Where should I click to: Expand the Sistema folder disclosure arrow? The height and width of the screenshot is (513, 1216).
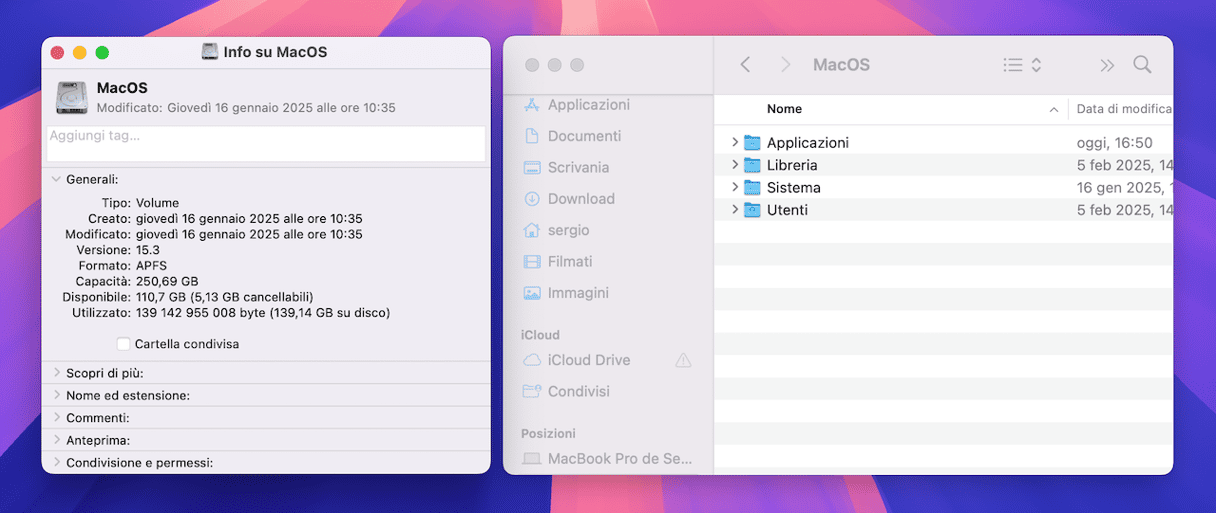[735, 188]
